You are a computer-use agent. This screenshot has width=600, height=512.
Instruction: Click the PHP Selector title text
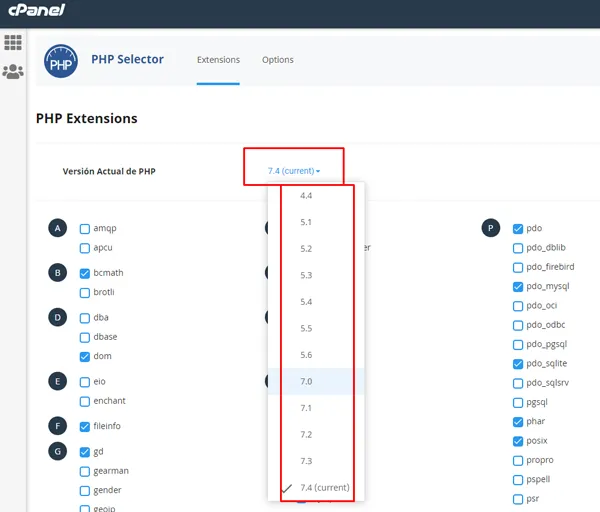127,59
